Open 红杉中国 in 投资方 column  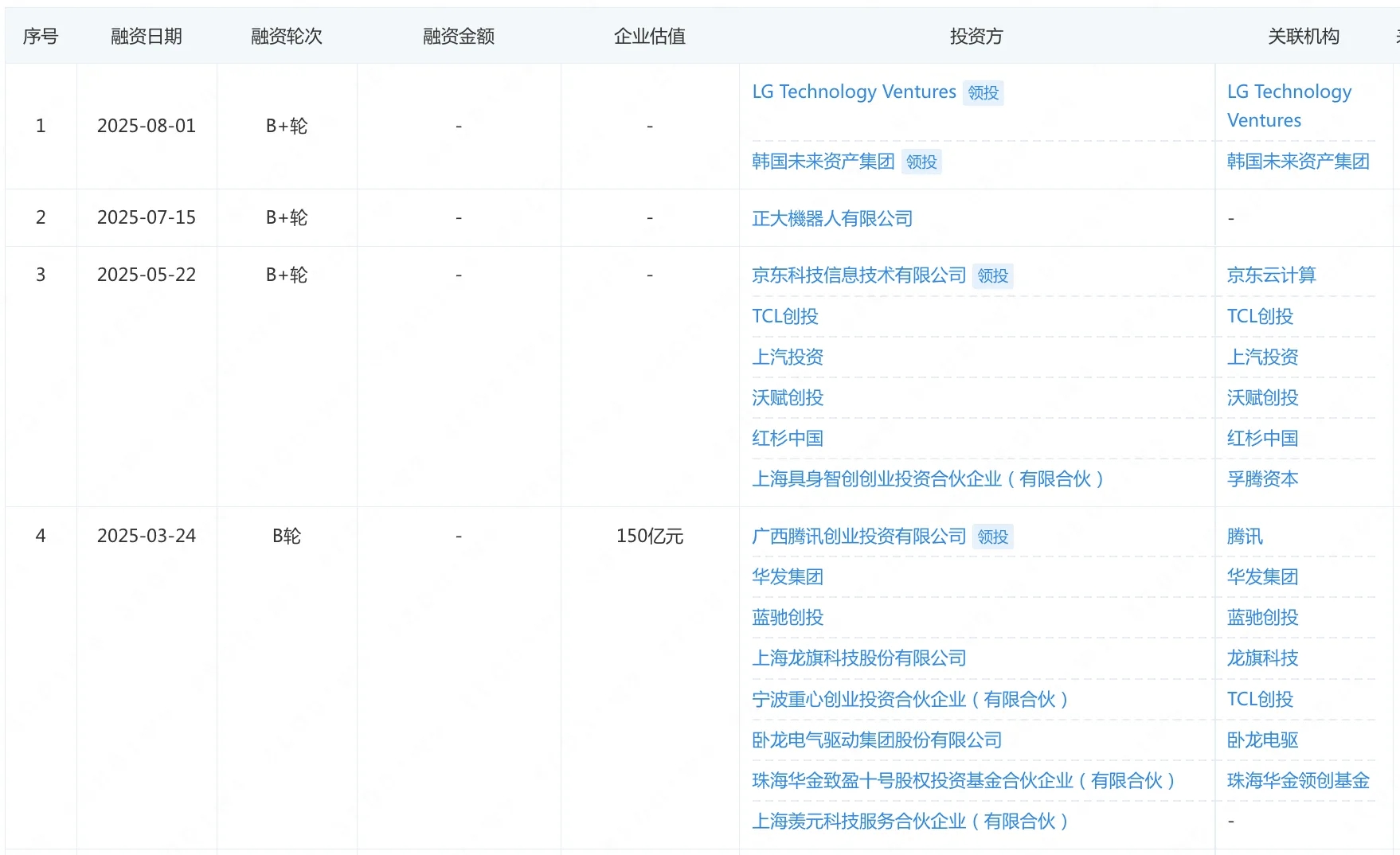point(788,438)
